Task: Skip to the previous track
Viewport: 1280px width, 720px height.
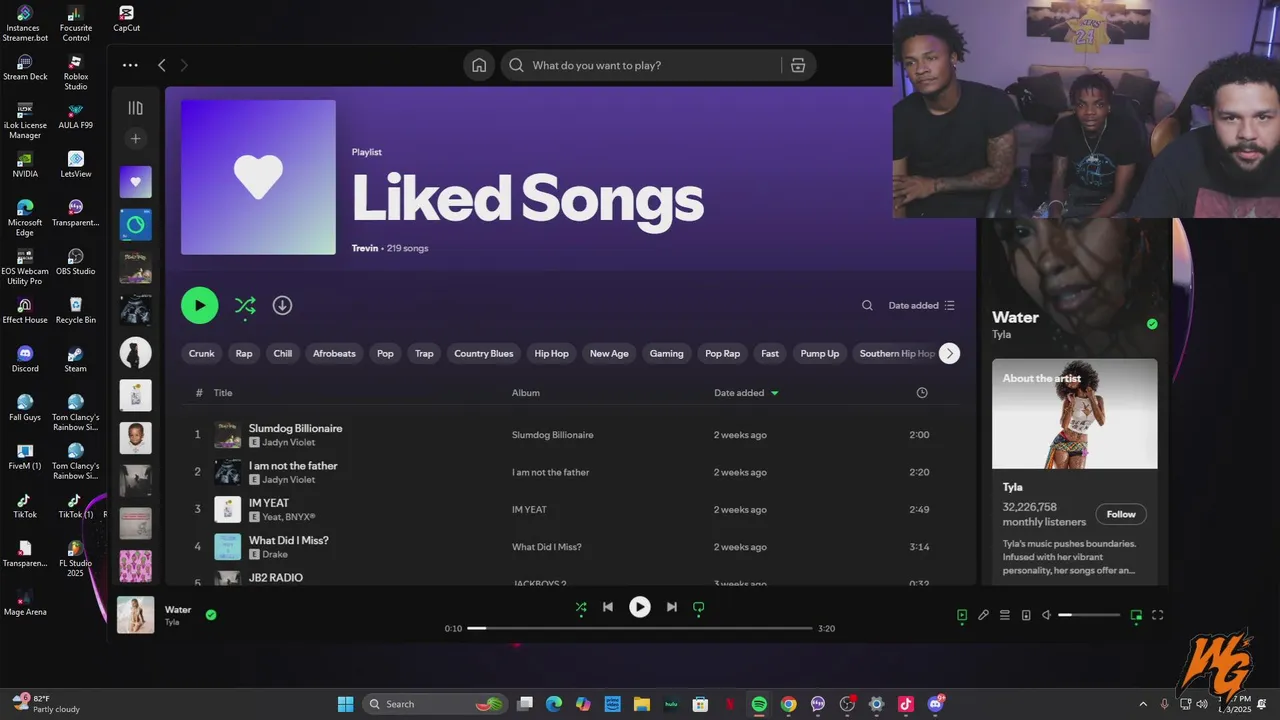Action: click(608, 607)
